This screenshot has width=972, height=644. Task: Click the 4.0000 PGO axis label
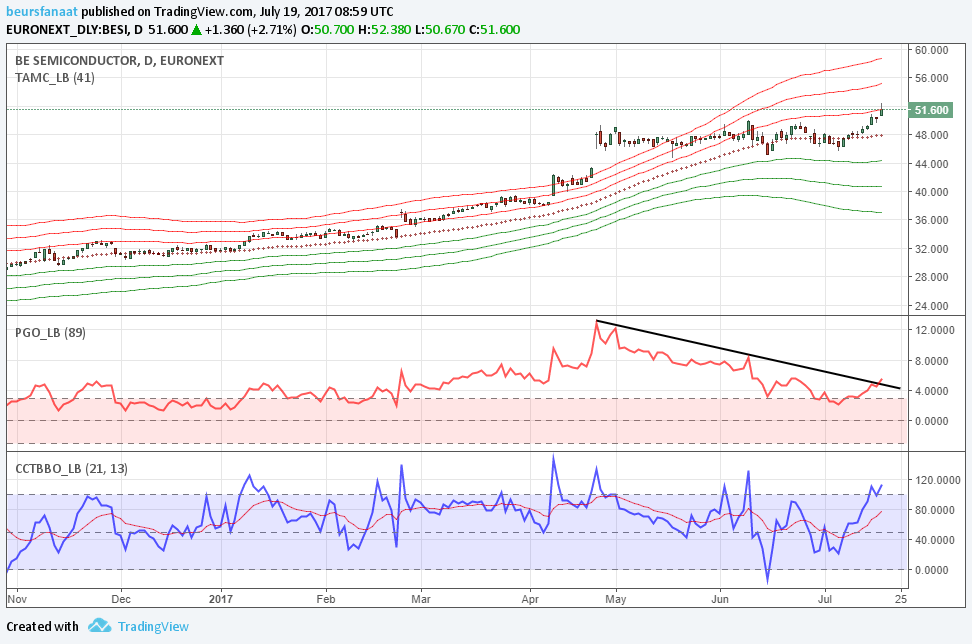931,391
